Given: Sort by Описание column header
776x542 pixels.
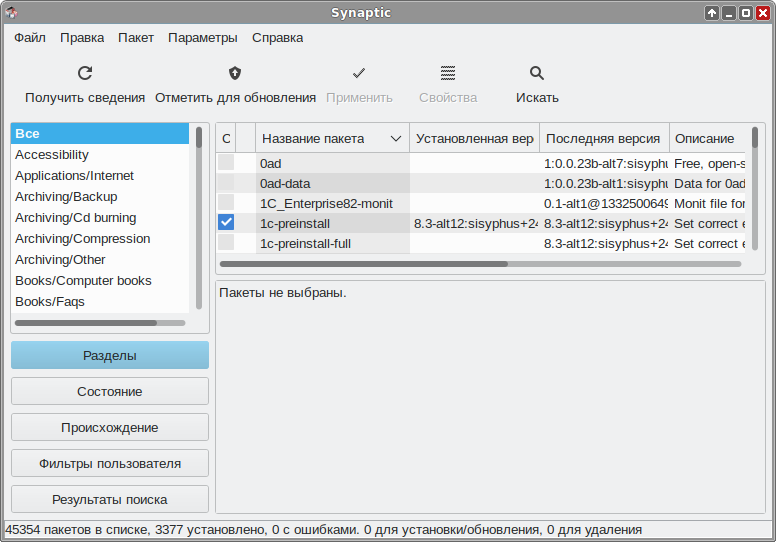Looking at the screenshot, I should click(707, 139).
